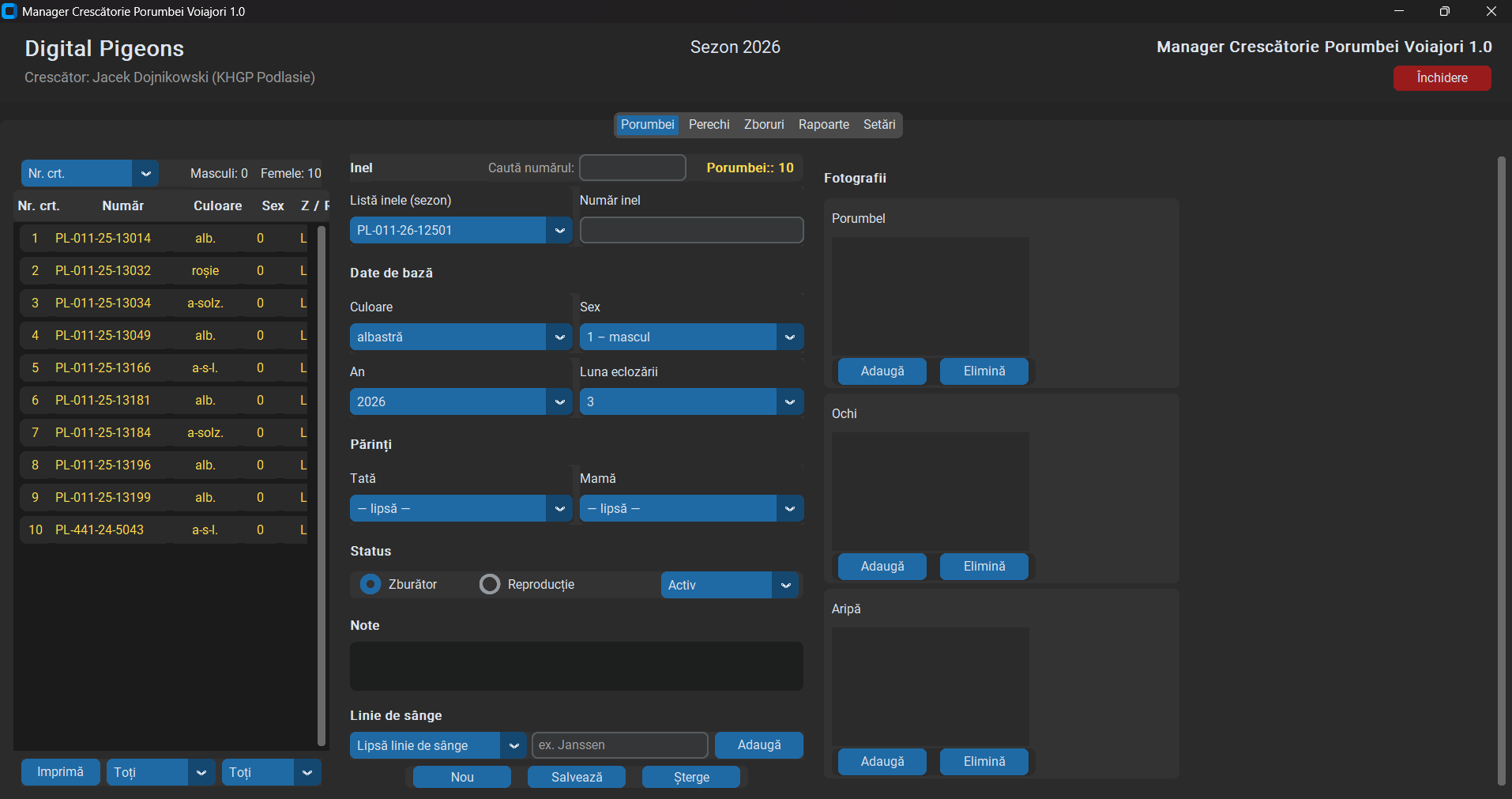
Task: Select pigeon row PL-011-25-13181
Action: (x=164, y=400)
